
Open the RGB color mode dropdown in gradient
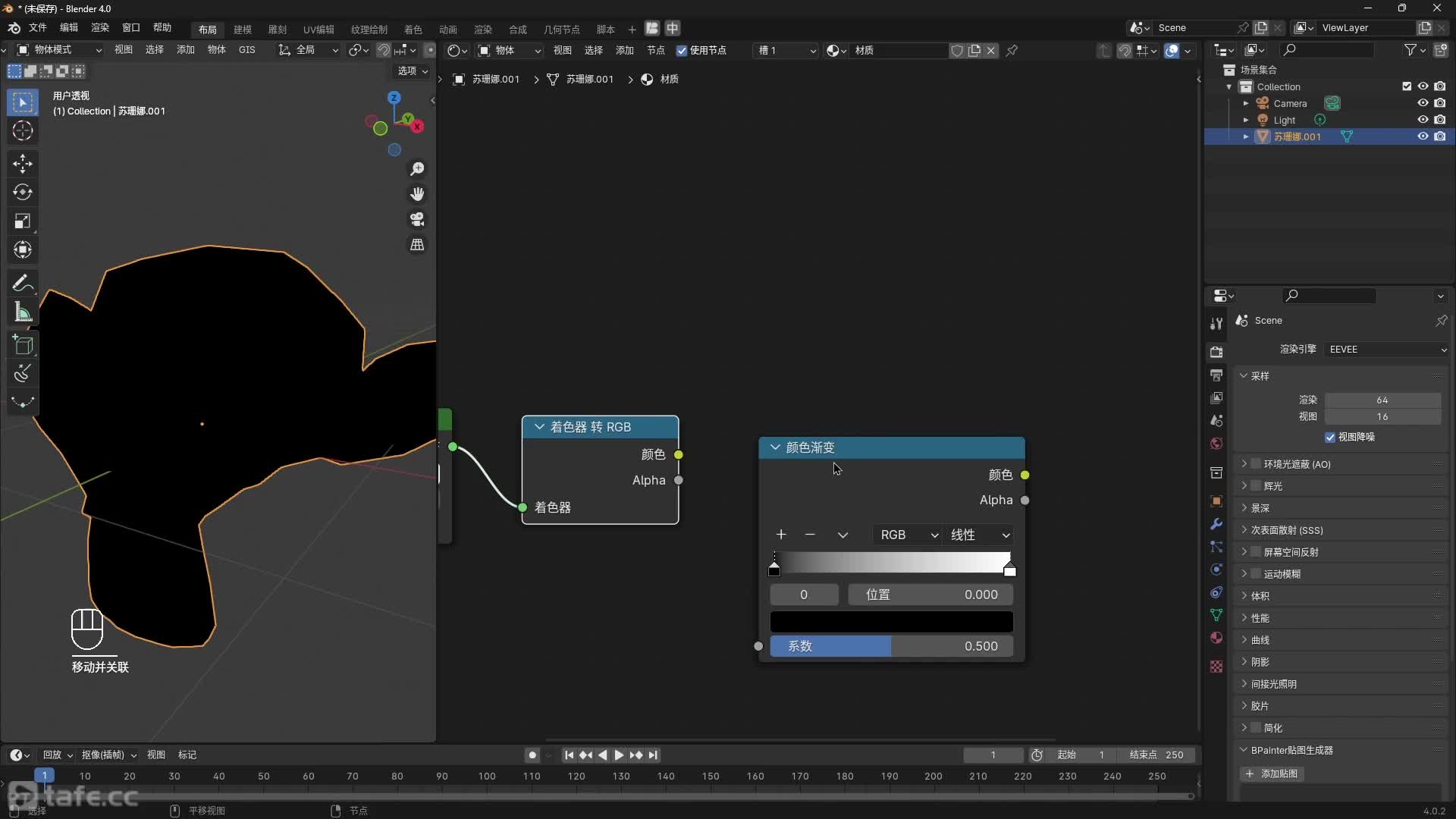click(x=903, y=534)
